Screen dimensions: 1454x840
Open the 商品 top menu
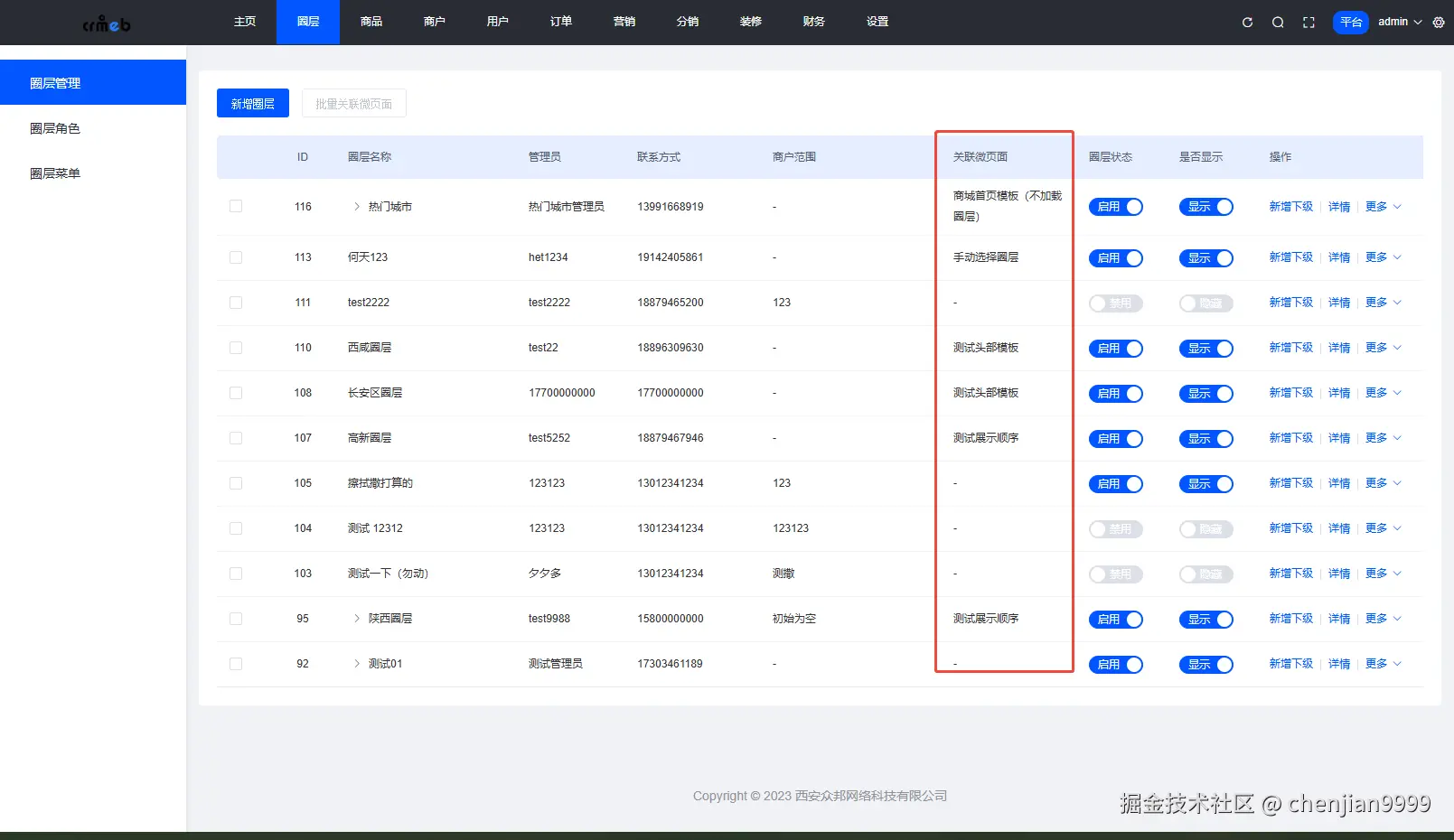coord(371,22)
